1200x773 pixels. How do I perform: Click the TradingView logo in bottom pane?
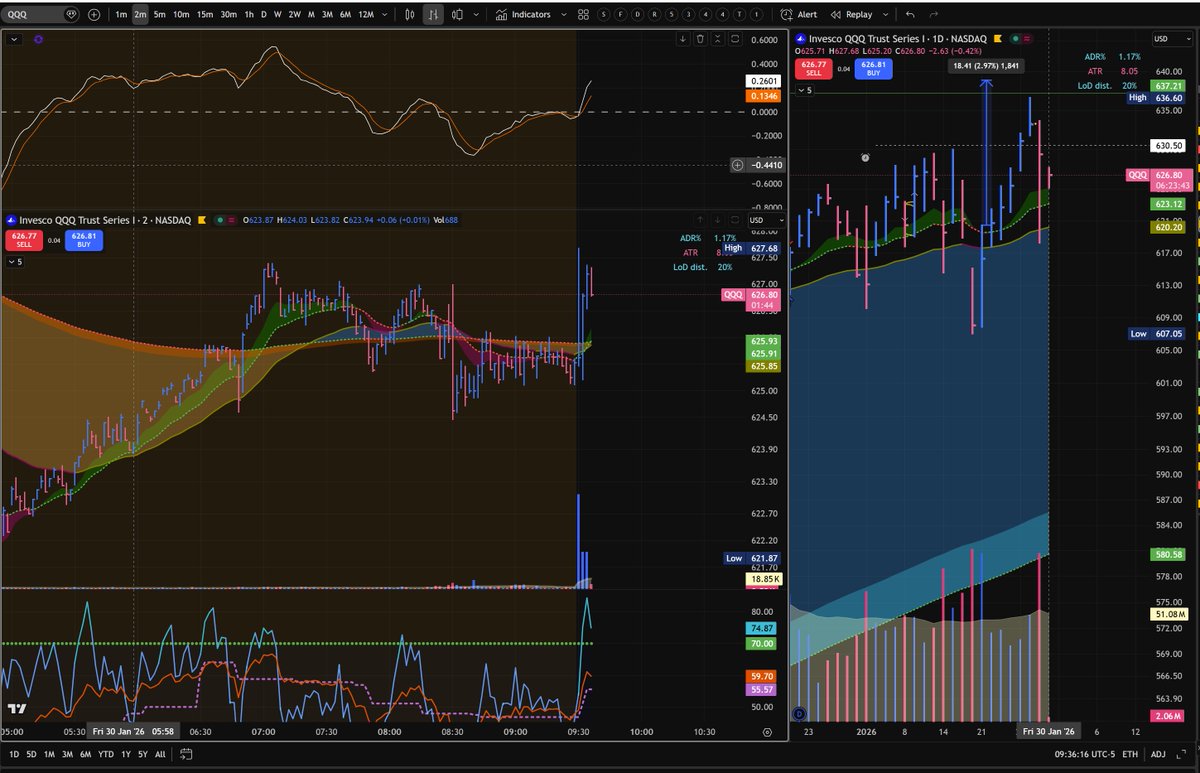(17, 709)
